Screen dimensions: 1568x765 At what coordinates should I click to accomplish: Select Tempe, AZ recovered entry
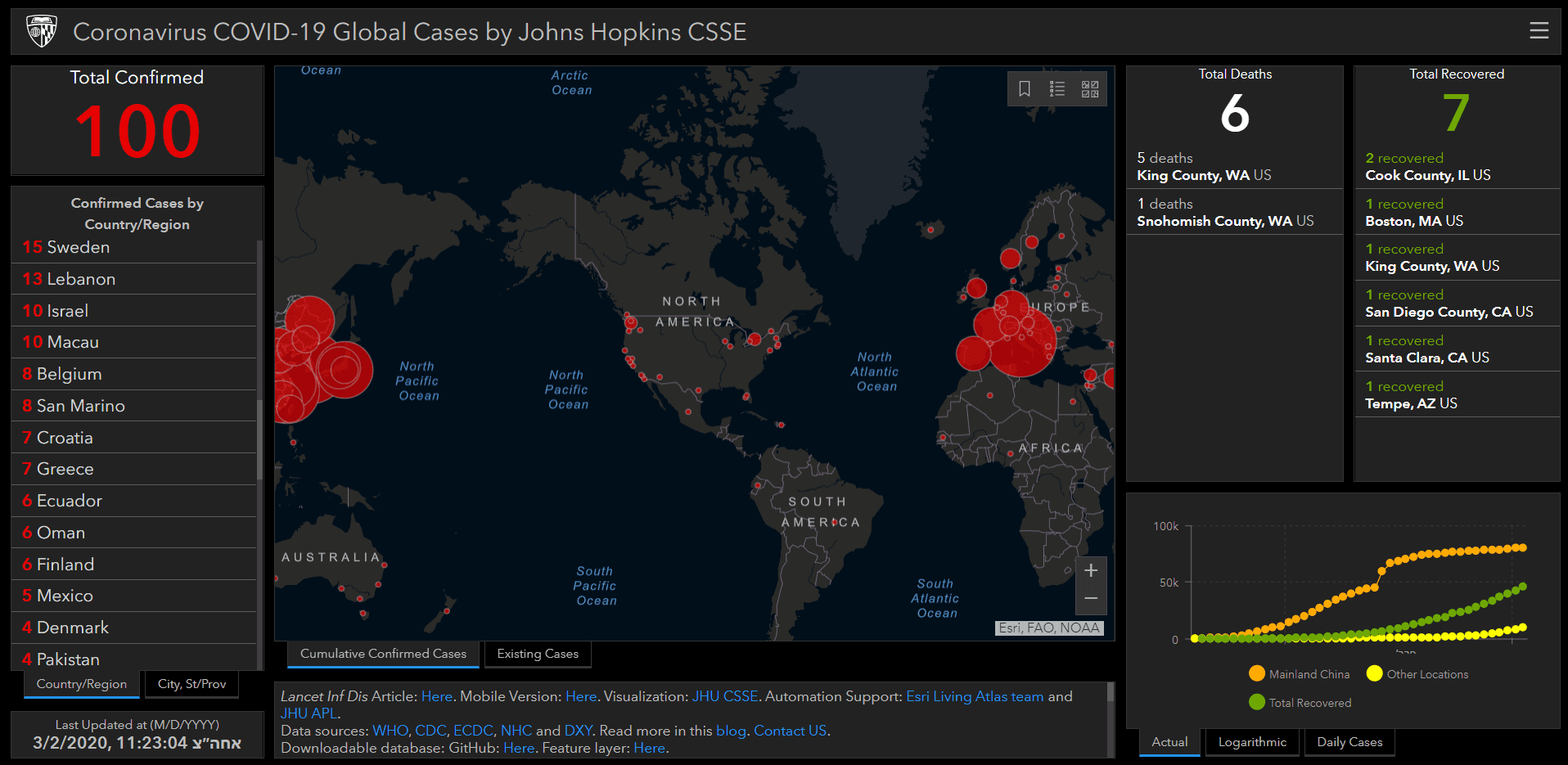[x=1457, y=394]
